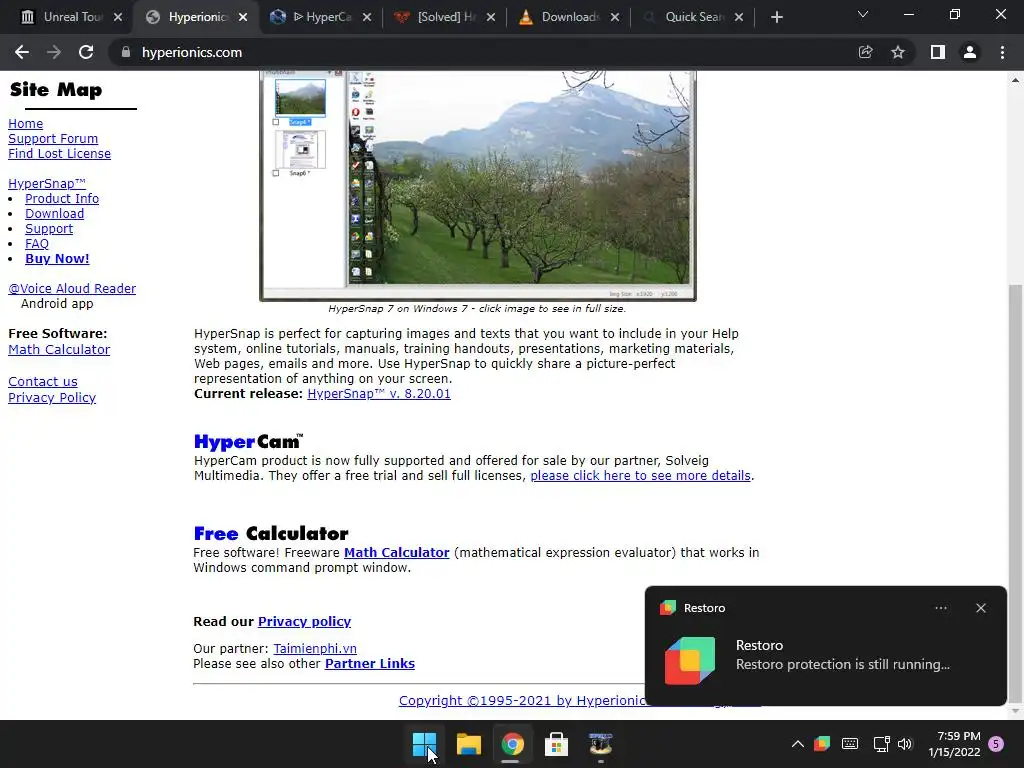Open the sidebar Math Calculator link
The width and height of the screenshot is (1024, 768).
[59, 349]
